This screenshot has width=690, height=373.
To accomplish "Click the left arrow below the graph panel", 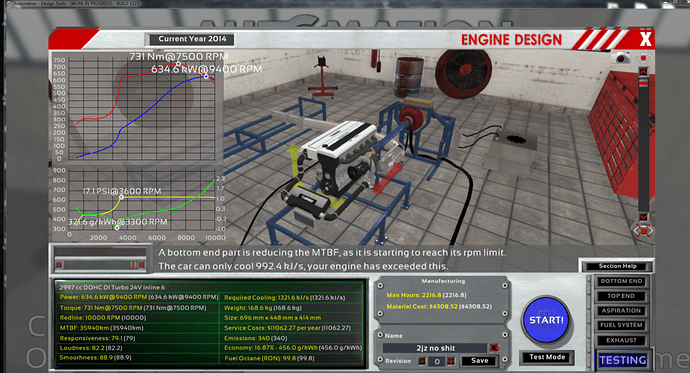I will point(59,265).
